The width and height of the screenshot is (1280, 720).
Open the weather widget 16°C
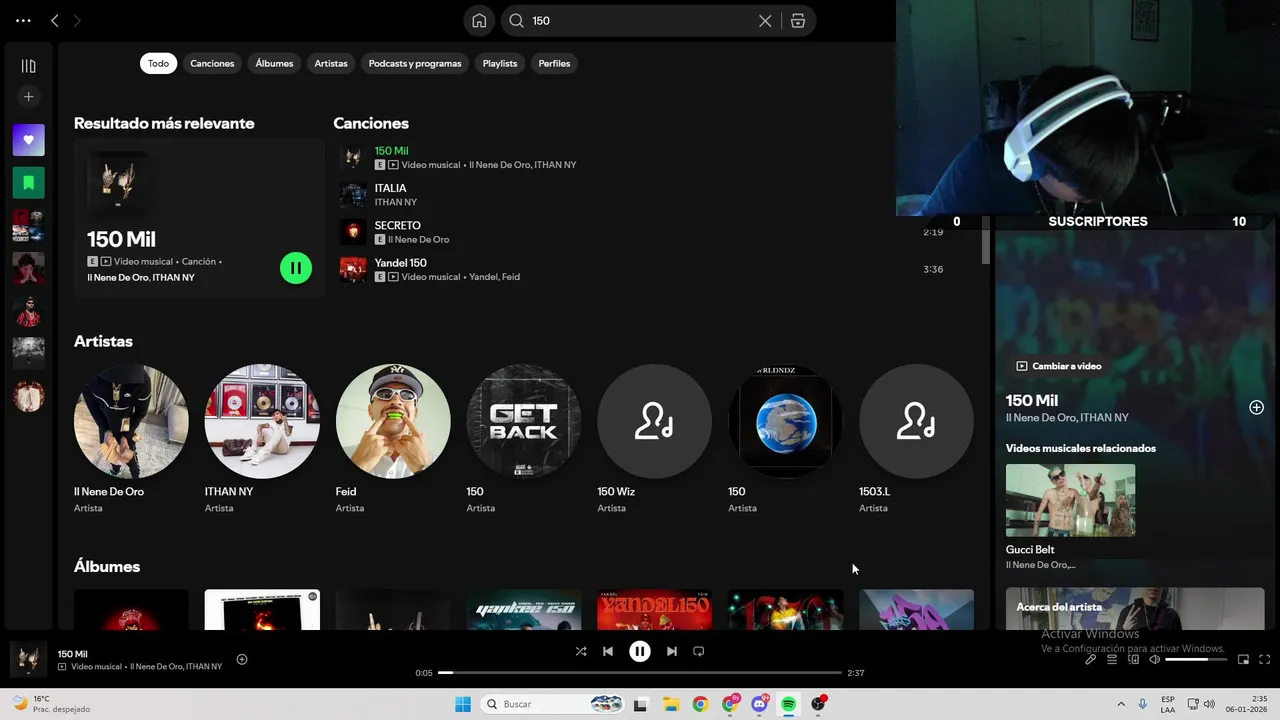click(x=50, y=704)
